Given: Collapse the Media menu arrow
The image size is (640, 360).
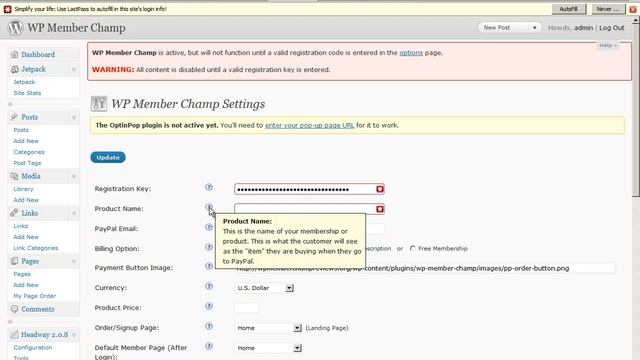Looking at the screenshot, I should click(74, 177).
